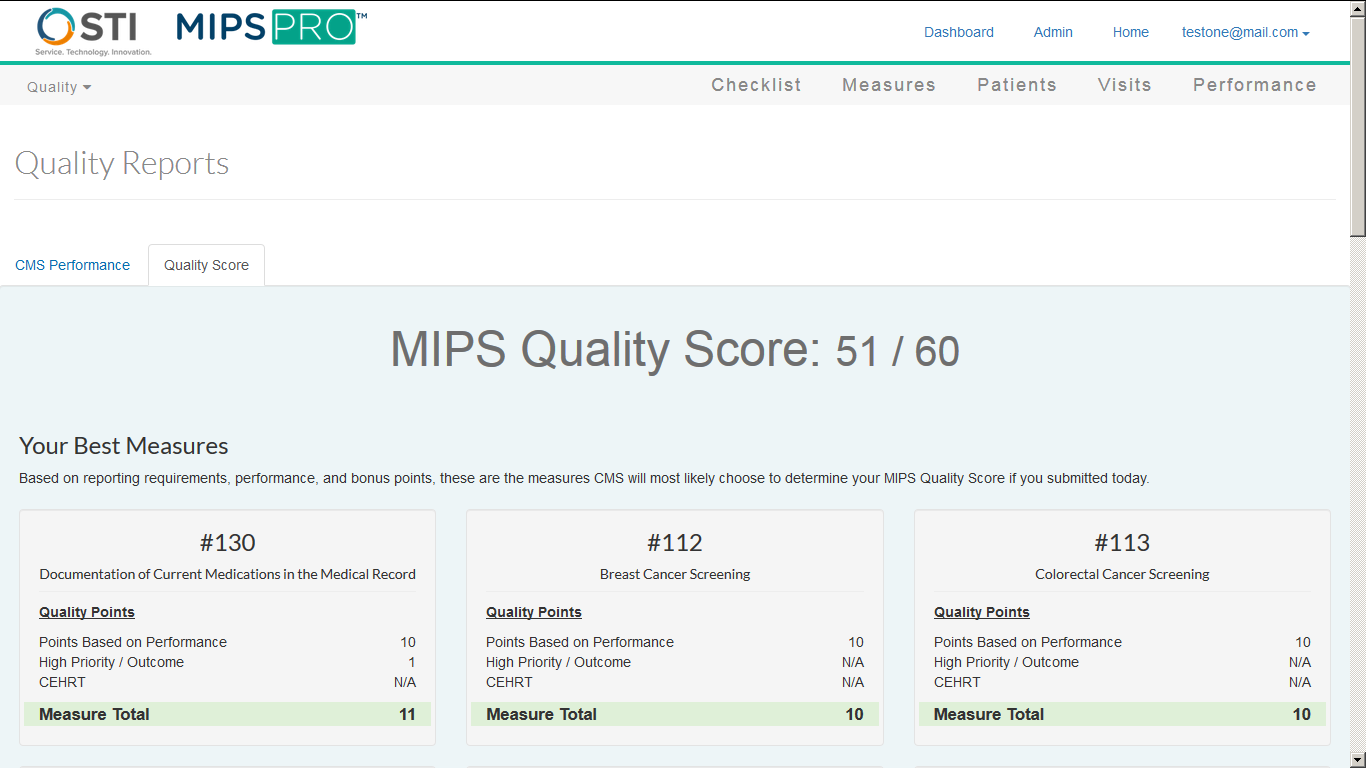1366x768 pixels.
Task: Click the #130 measure card title
Action: pyautogui.click(x=227, y=543)
